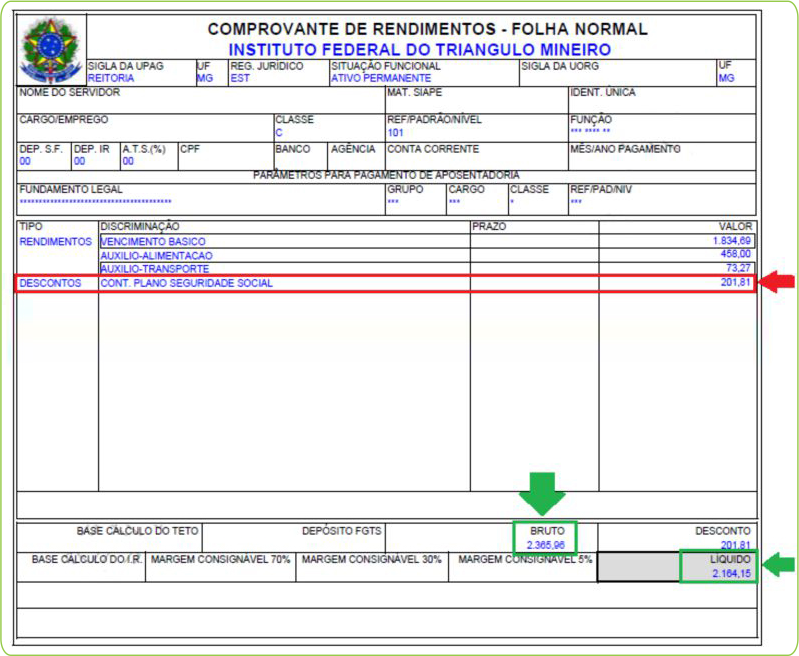Click the 'PRAZO' column header
Image resolution: width=799 pixels, height=656 pixels.
click(x=489, y=226)
